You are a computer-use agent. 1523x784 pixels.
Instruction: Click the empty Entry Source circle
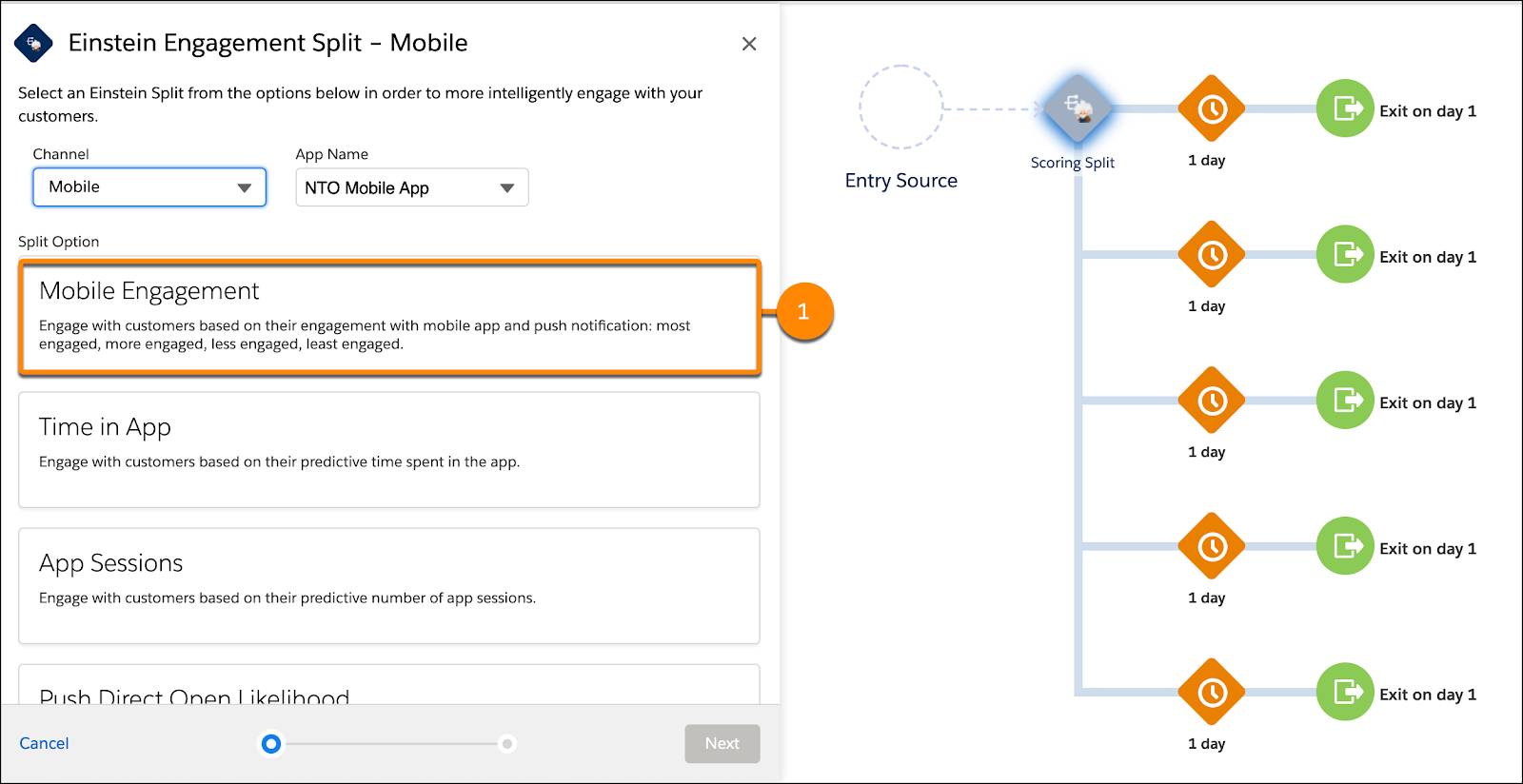click(900, 108)
